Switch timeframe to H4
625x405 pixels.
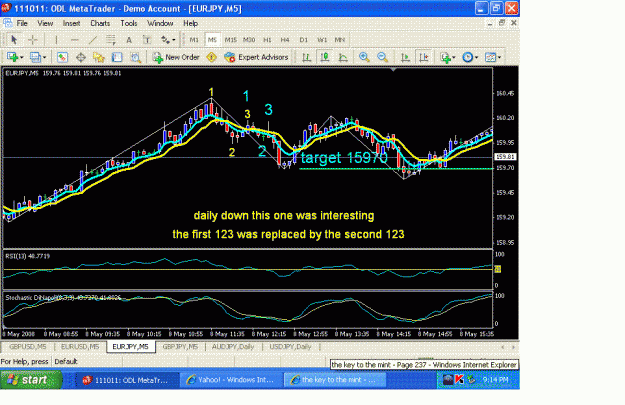coord(285,39)
